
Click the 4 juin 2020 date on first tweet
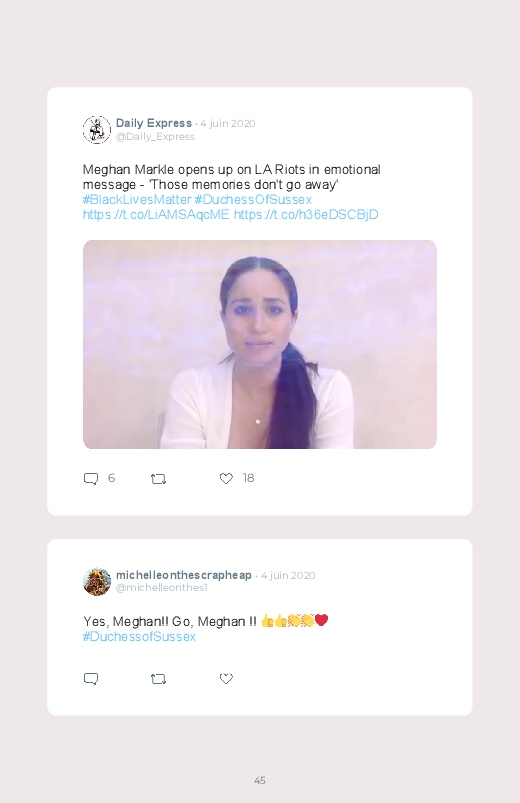click(x=227, y=123)
